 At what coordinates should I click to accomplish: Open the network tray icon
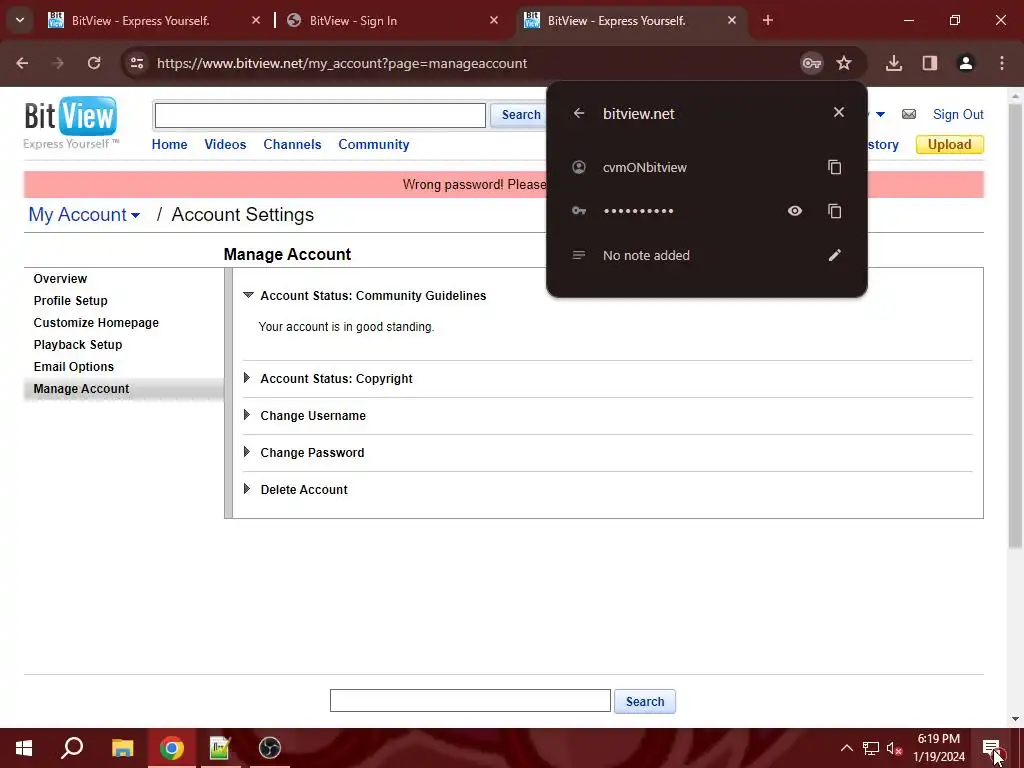pos(871,748)
